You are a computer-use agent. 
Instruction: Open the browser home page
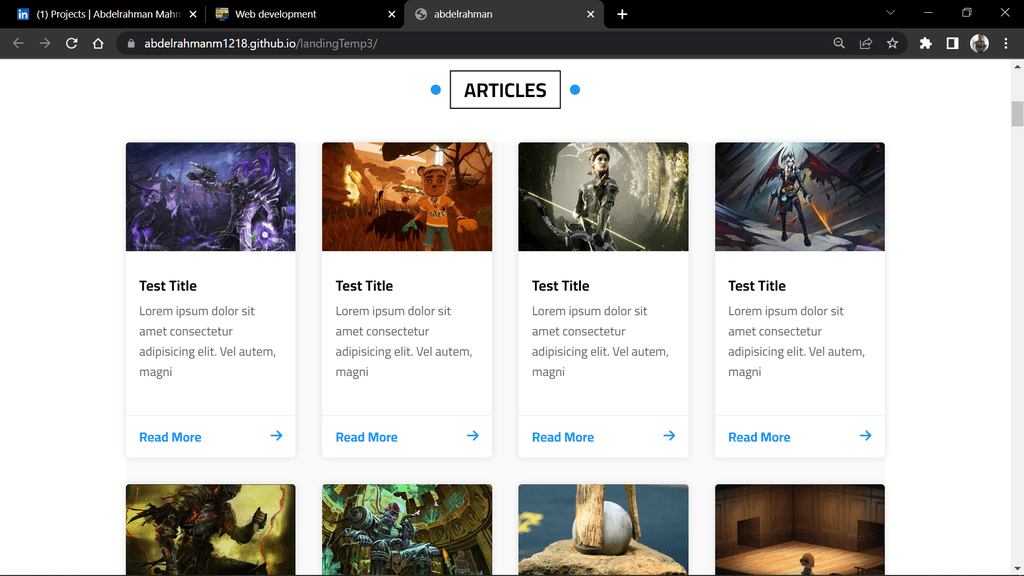[x=98, y=43]
